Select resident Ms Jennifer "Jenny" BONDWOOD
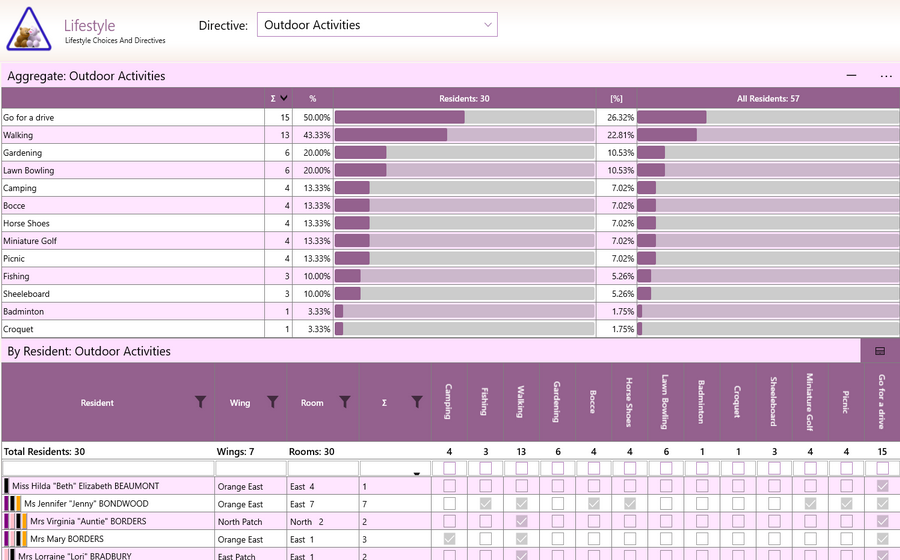900x560 pixels. pyautogui.click(x=86, y=504)
